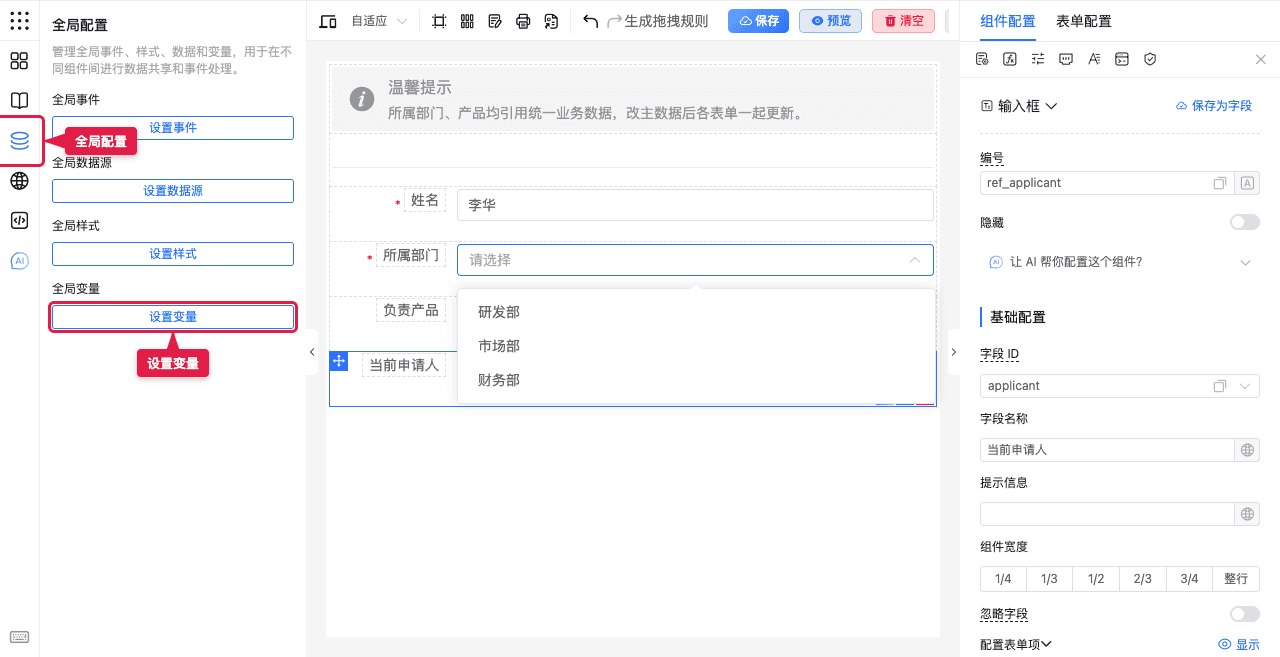
Task: Click the move handle on 当前申请人 component
Action: coord(339,361)
